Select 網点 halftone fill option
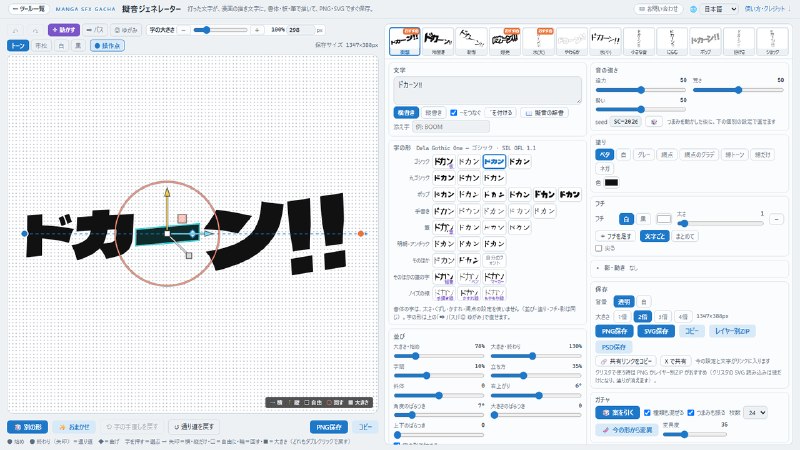Viewport: 800px width, 450px height. [x=667, y=154]
